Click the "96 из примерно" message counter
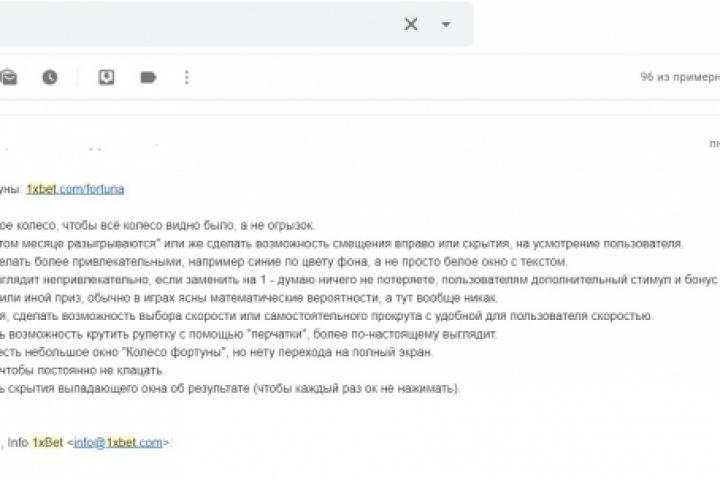The width and height of the screenshot is (720, 480). click(x=680, y=77)
